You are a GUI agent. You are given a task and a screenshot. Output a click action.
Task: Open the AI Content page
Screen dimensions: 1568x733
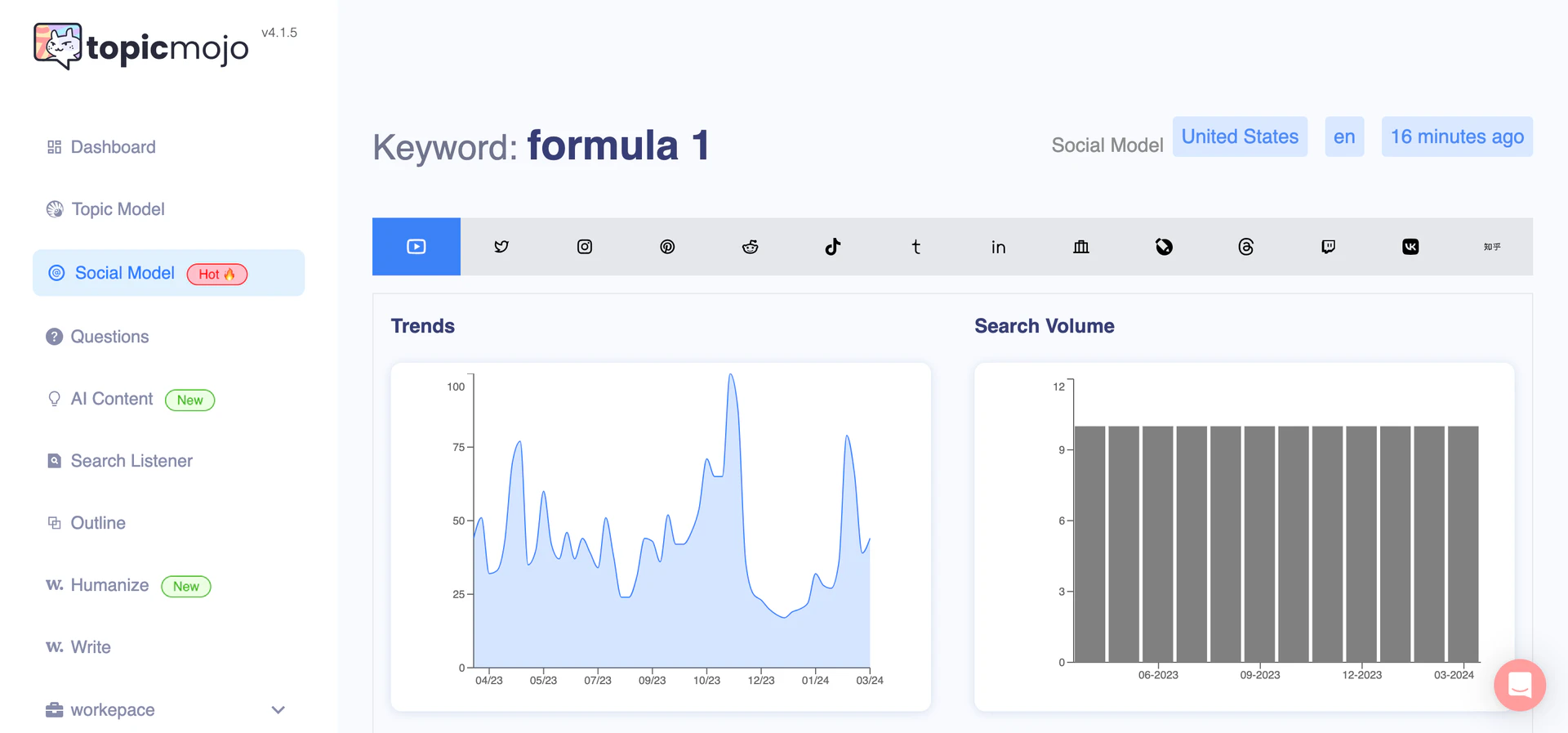[112, 399]
